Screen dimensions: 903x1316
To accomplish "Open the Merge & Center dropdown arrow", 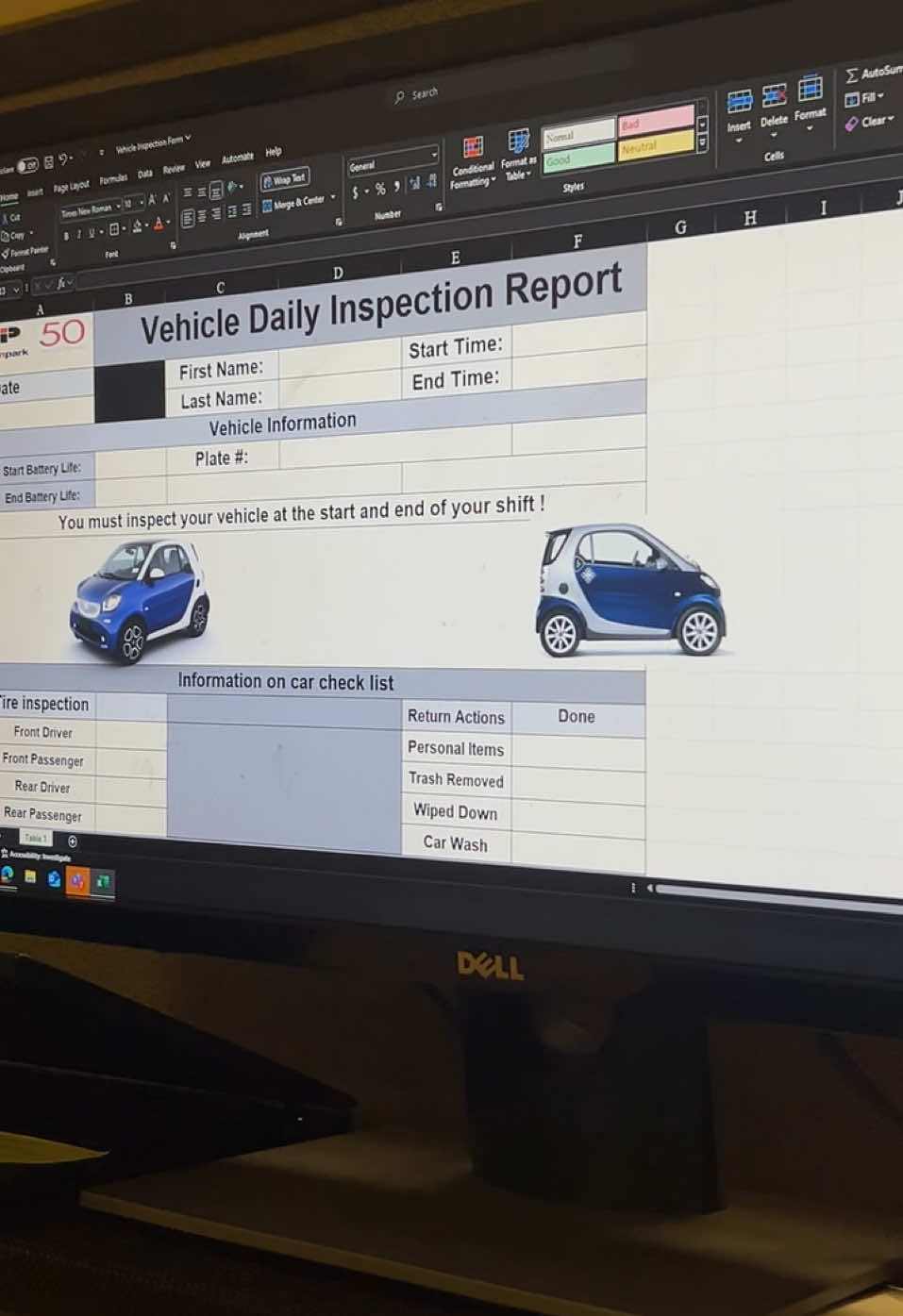I will point(332,197).
